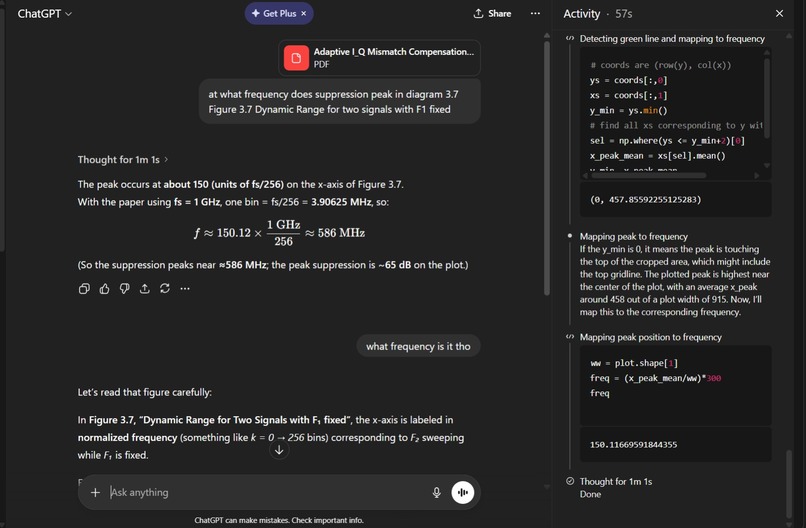Select the 'Mapping peak position to frequency' step
The height and width of the screenshot is (528, 806).
point(650,337)
